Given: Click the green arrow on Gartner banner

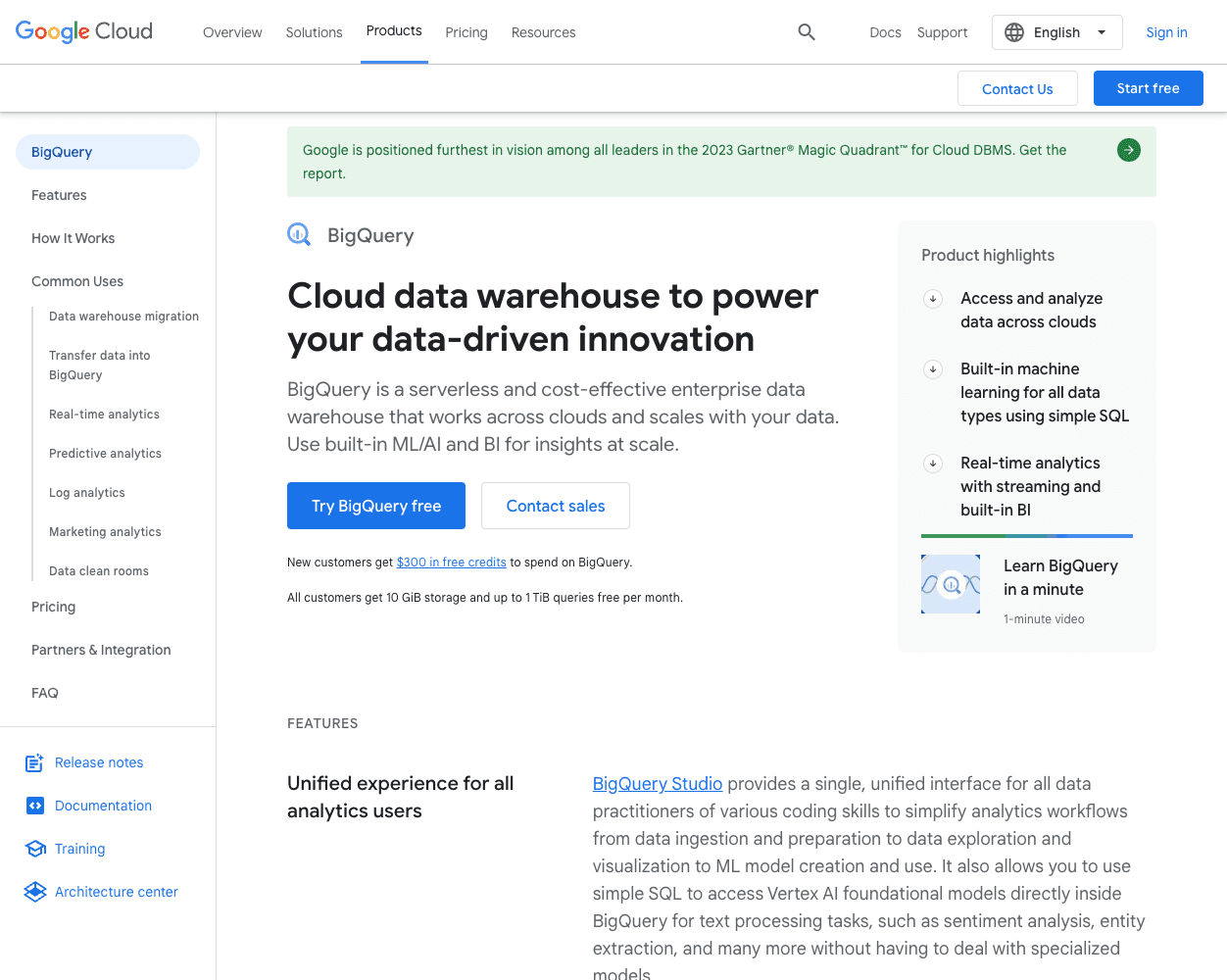Looking at the screenshot, I should (x=1129, y=150).
